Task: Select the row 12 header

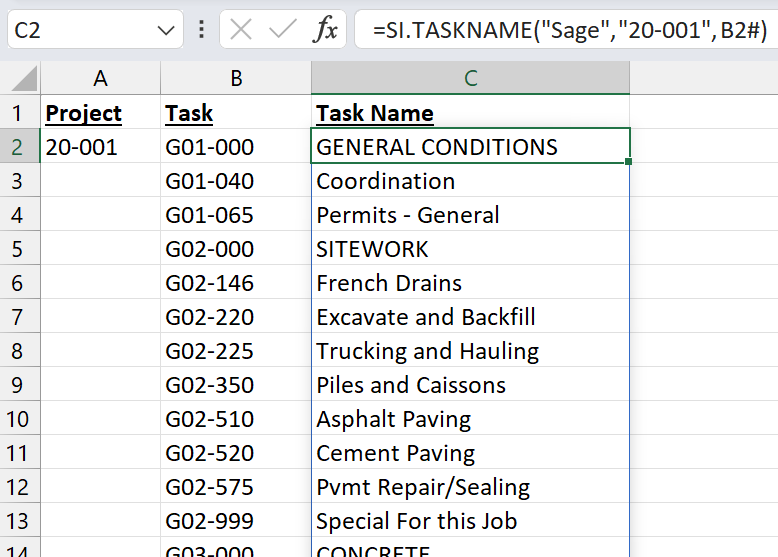Action: (x=20, y=487)
